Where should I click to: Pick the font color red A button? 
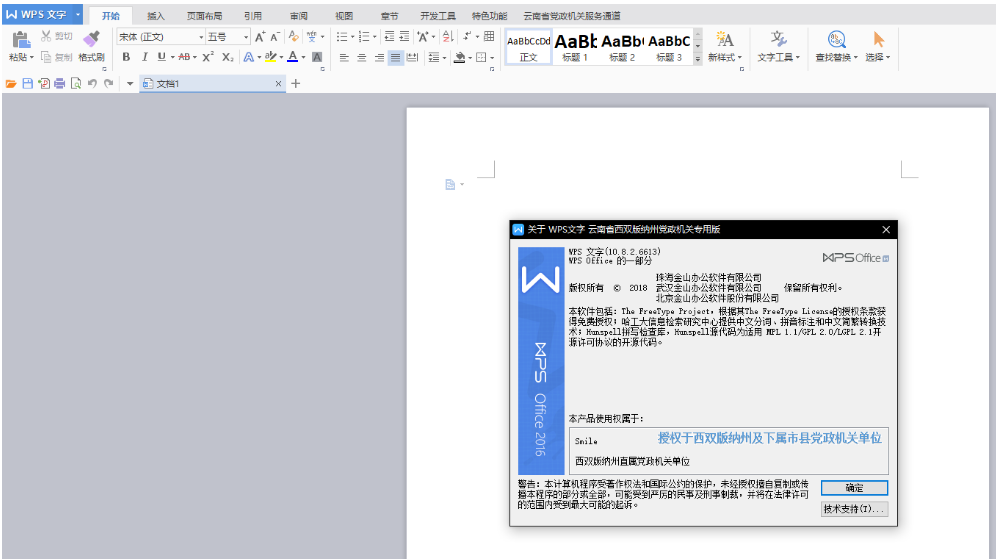(x=292, y=57)
